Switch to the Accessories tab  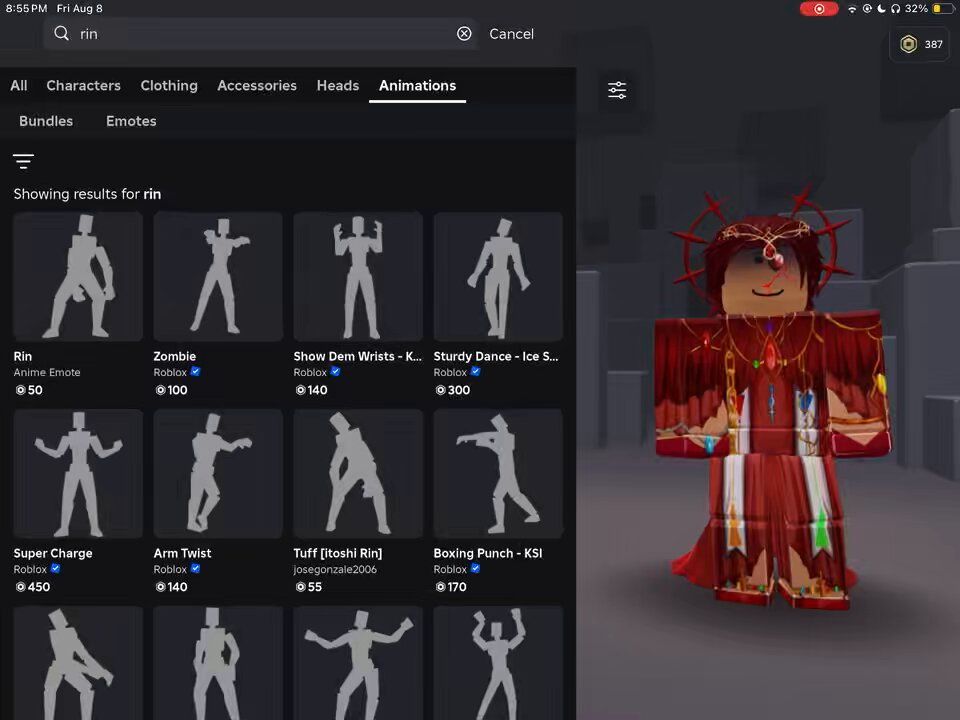pos(257,85)
